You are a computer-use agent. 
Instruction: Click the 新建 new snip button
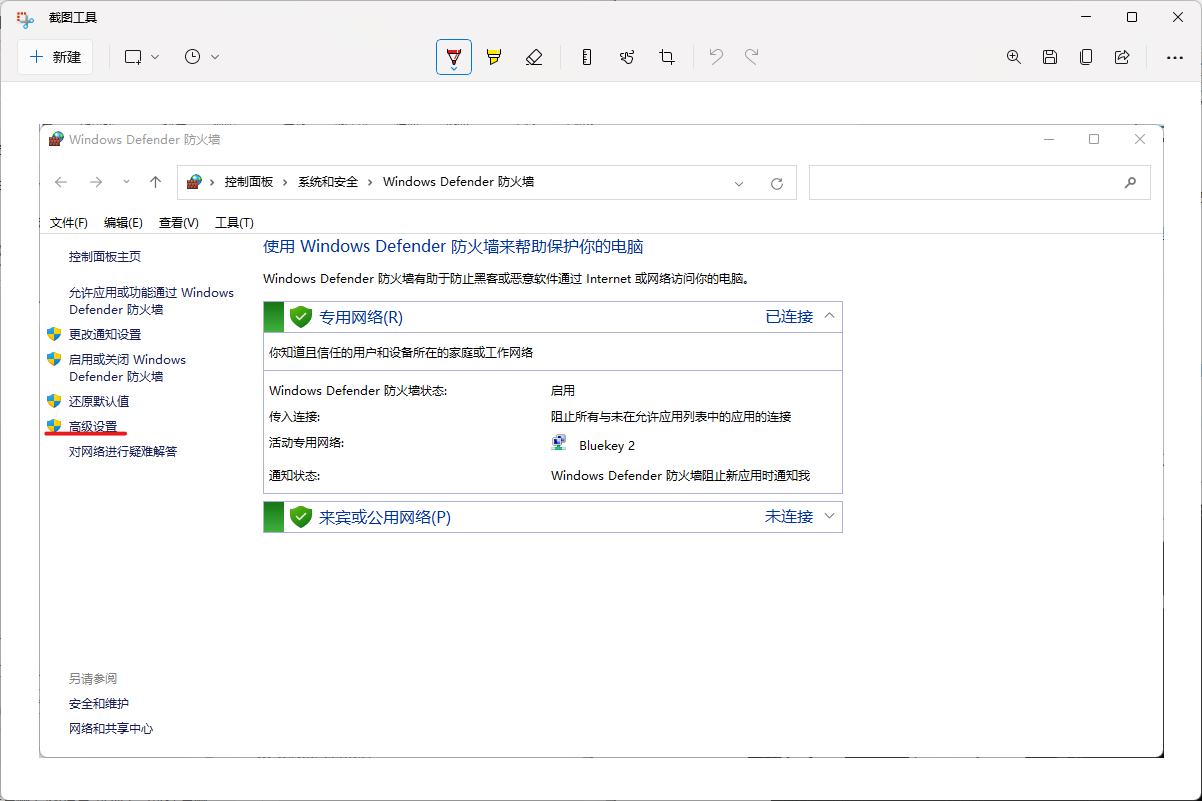click(55, 57)
